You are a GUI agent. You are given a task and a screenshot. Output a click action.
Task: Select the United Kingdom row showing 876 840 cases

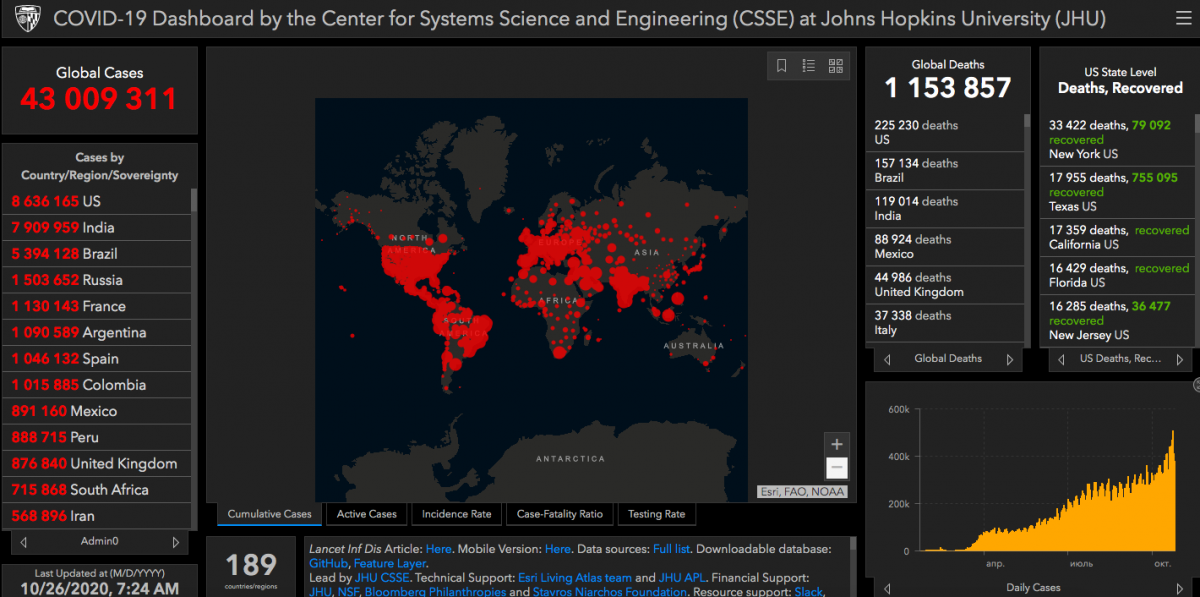pos(97,464)
